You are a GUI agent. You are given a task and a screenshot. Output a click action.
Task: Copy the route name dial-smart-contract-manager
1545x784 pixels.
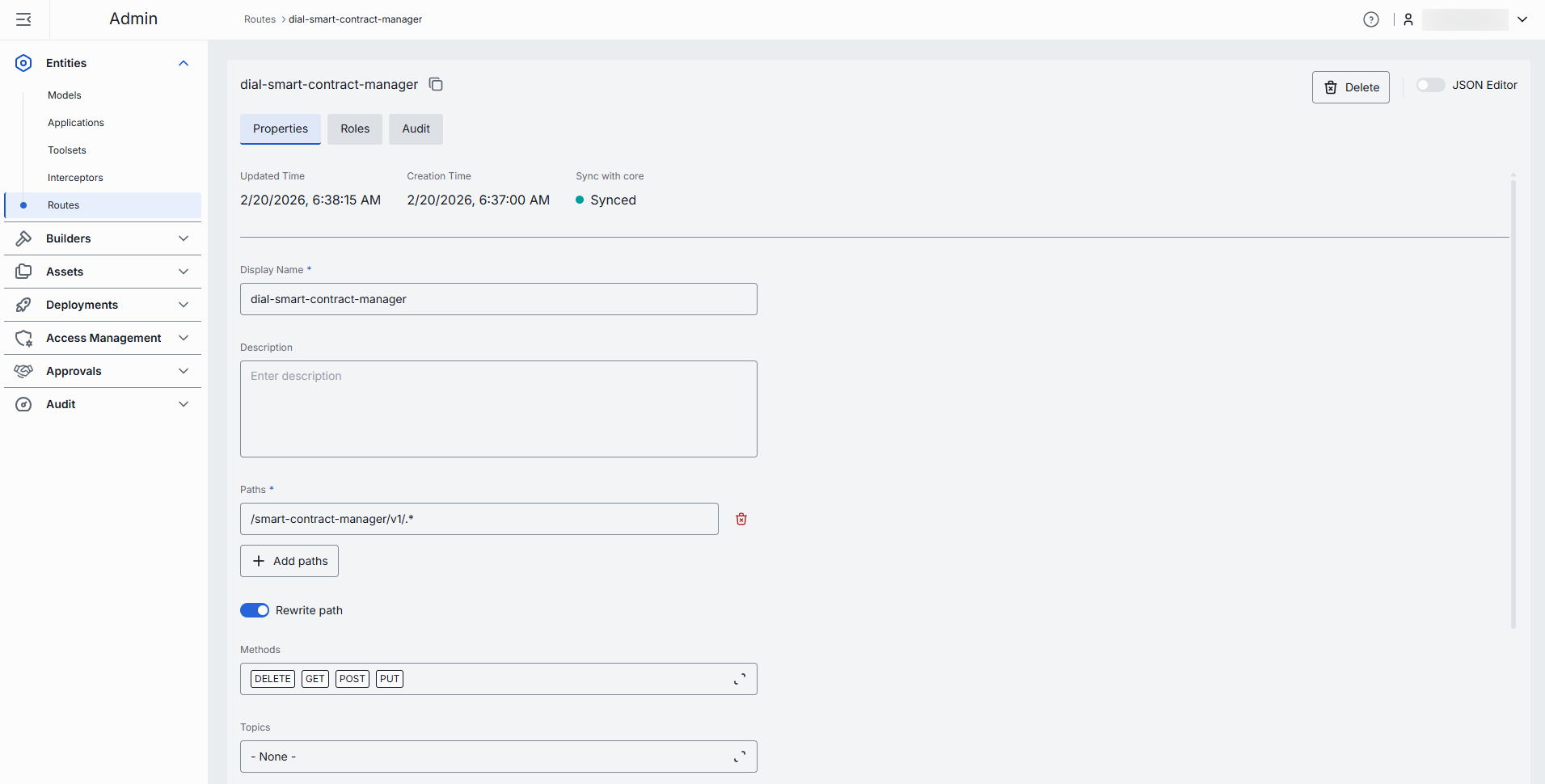pos(436,85)
